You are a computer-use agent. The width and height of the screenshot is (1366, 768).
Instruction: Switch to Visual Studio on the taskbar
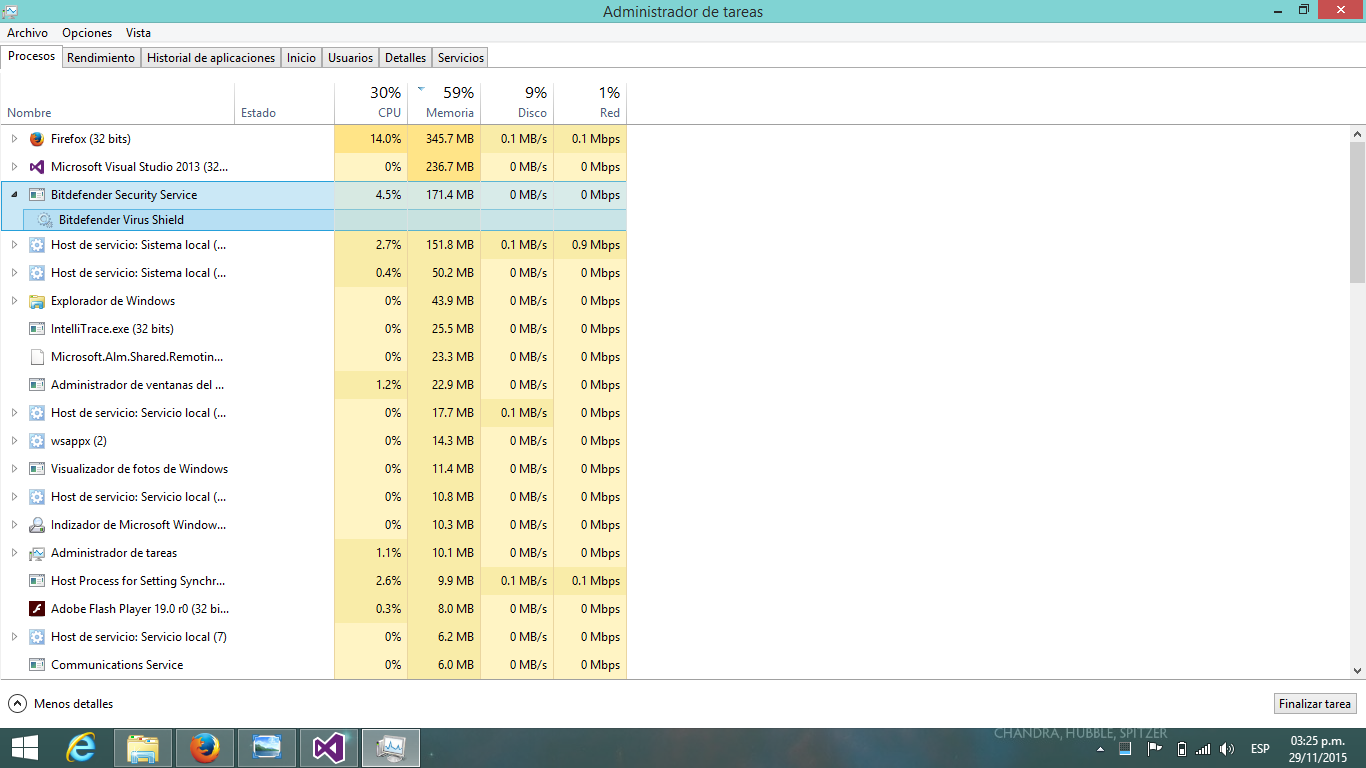pyautogui.click(x=329, y=748)
